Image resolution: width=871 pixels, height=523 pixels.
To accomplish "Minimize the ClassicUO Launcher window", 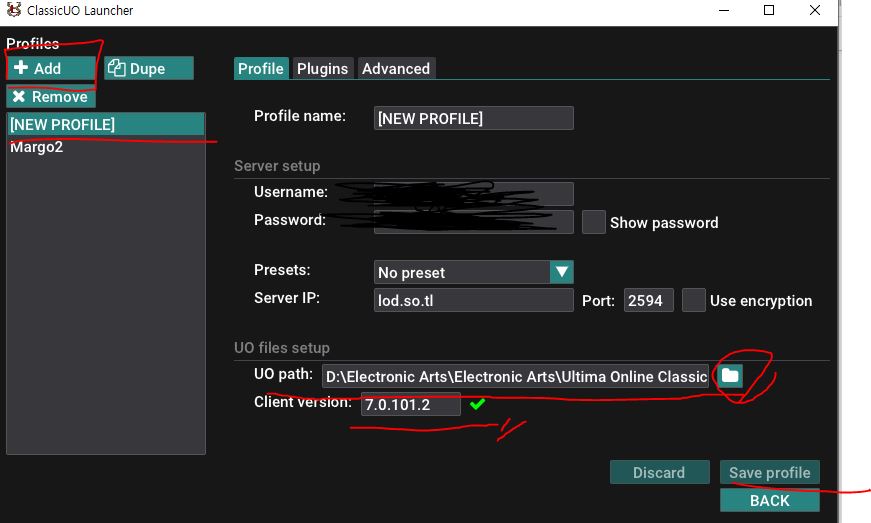I will 724,10.
